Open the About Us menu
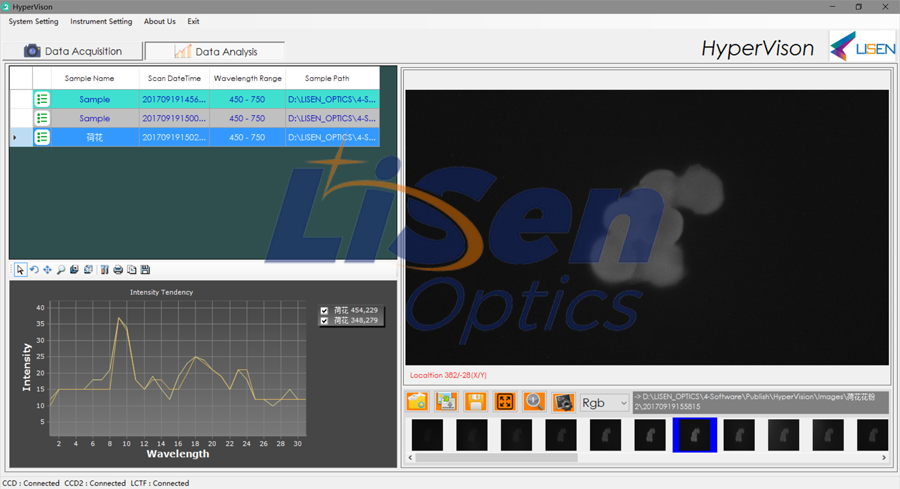The height and width of the screenshot is (489, 900). [x=160, y=21]
